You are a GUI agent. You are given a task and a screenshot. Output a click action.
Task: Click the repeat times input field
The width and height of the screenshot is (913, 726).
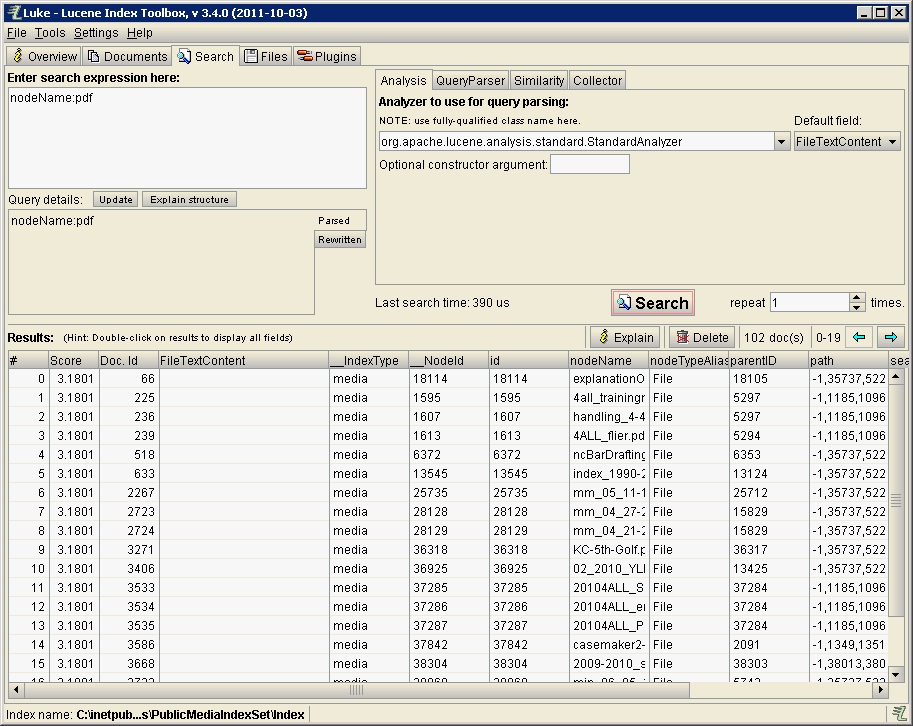pyautogui.click(x=809, y=303)
